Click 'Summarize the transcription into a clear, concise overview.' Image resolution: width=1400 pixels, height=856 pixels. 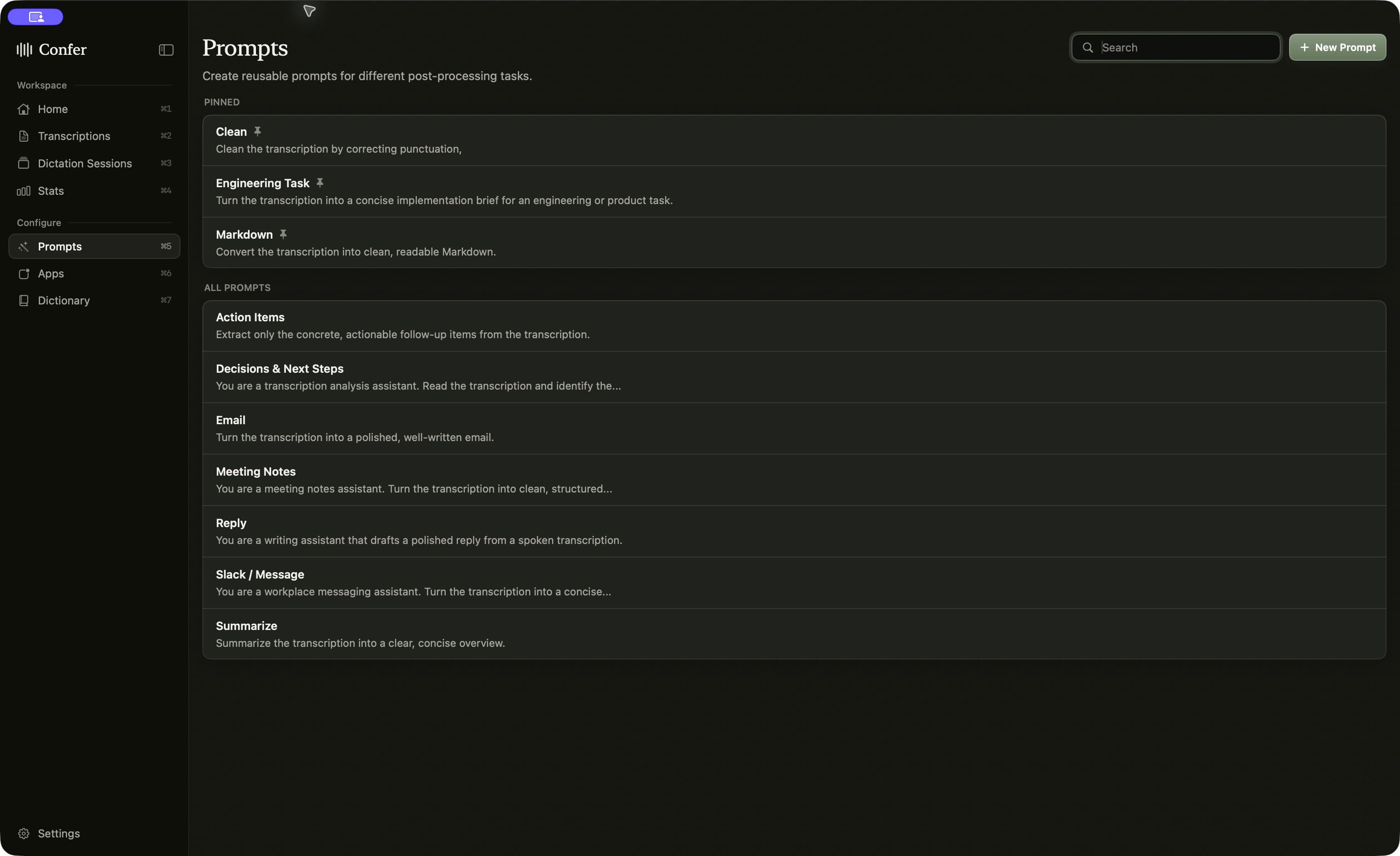click(x=360, y=643)
